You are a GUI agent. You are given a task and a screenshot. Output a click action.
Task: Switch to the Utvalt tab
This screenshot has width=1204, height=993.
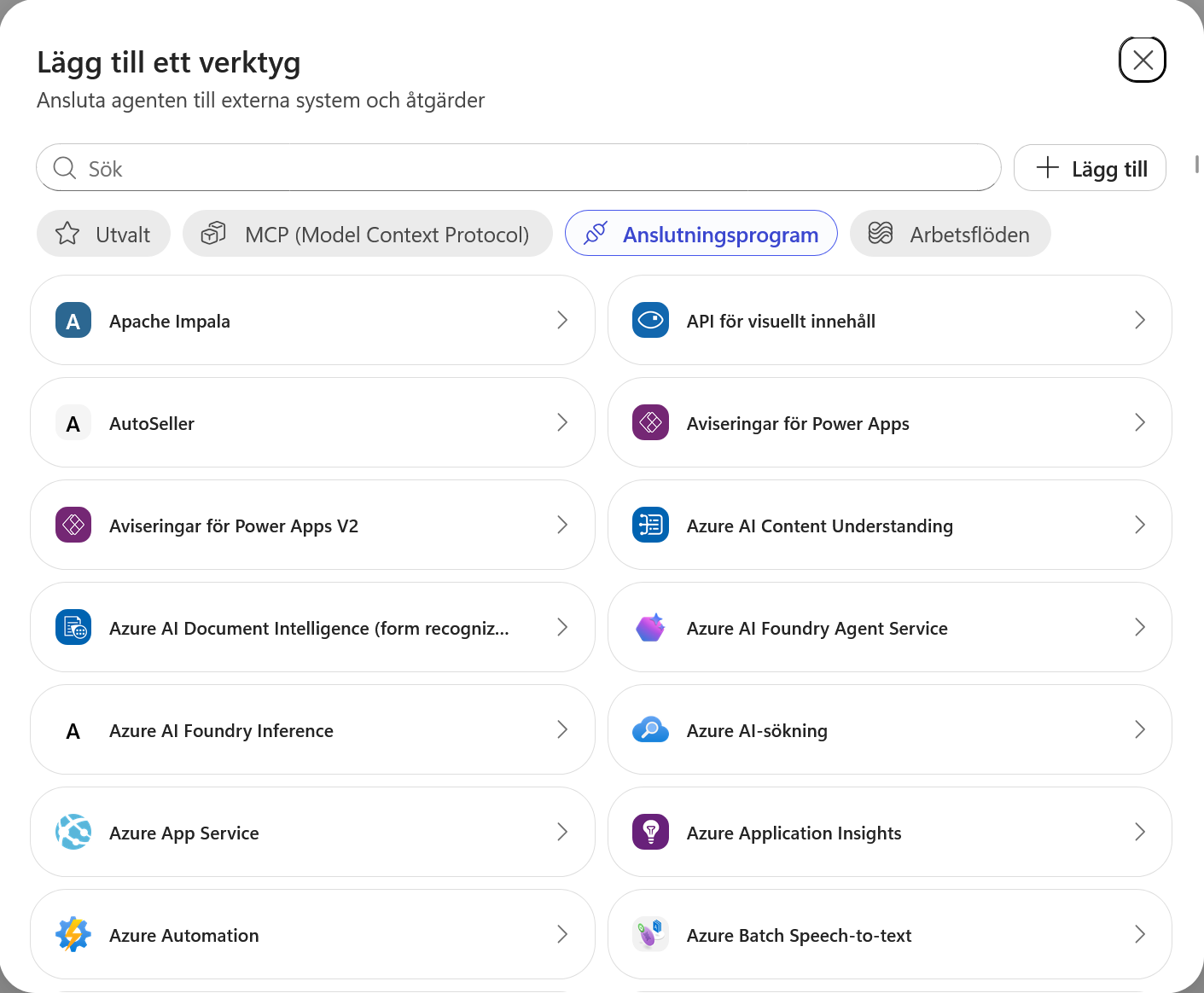pos(103,234)
